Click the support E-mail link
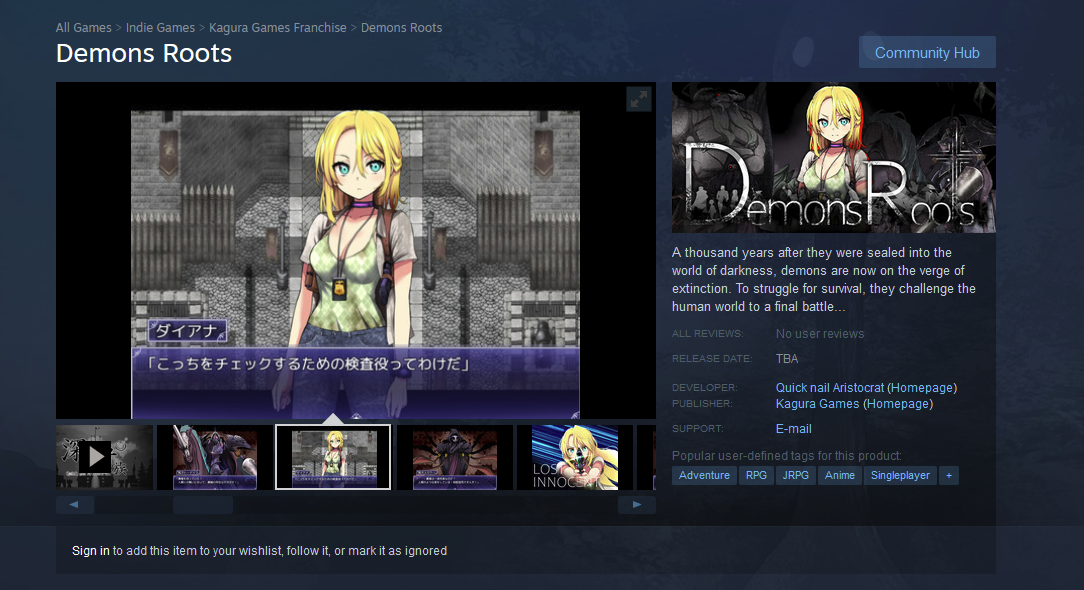 click(794, 429)
